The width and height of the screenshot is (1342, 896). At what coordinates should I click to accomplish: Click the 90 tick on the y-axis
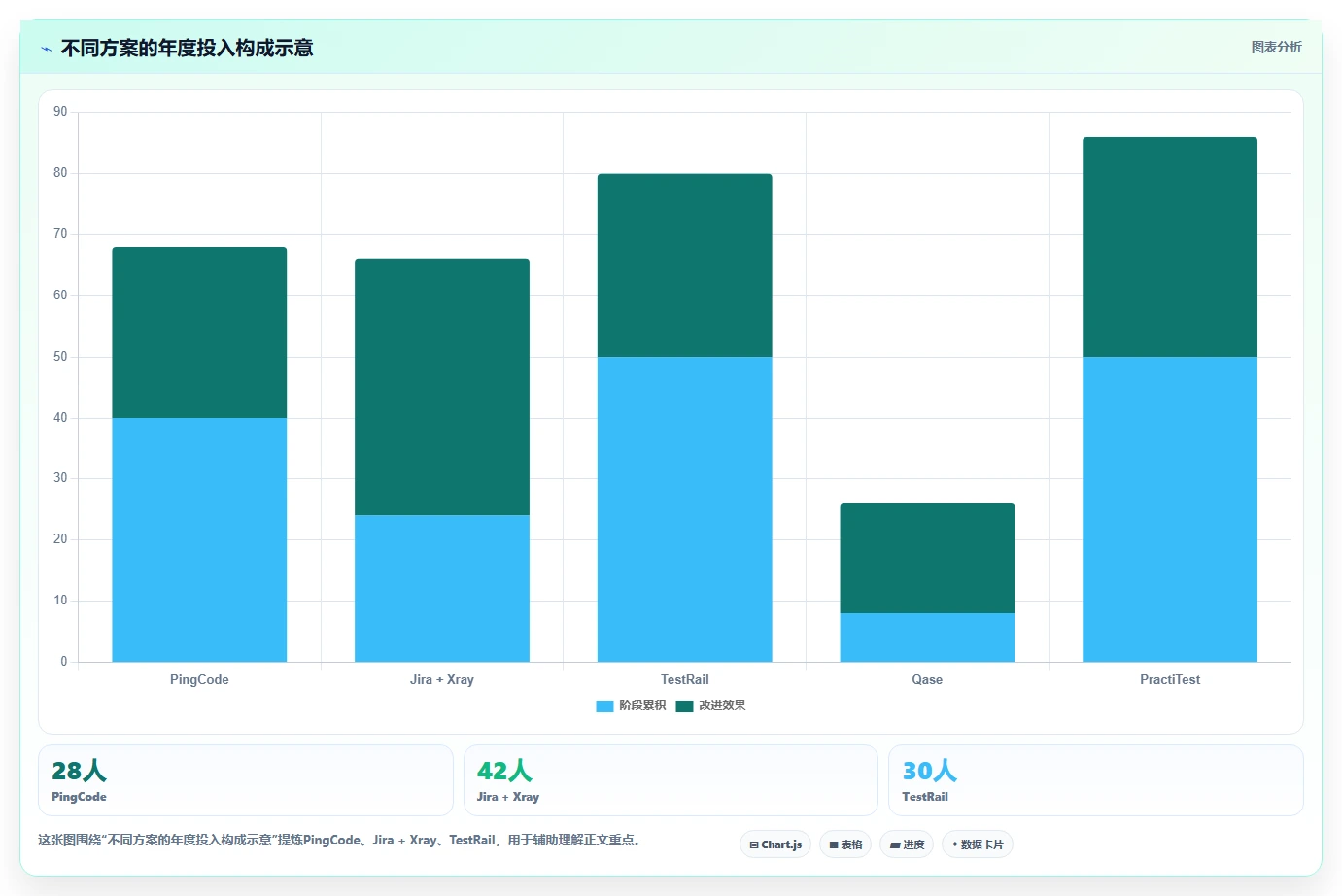[x=60, y=112]
